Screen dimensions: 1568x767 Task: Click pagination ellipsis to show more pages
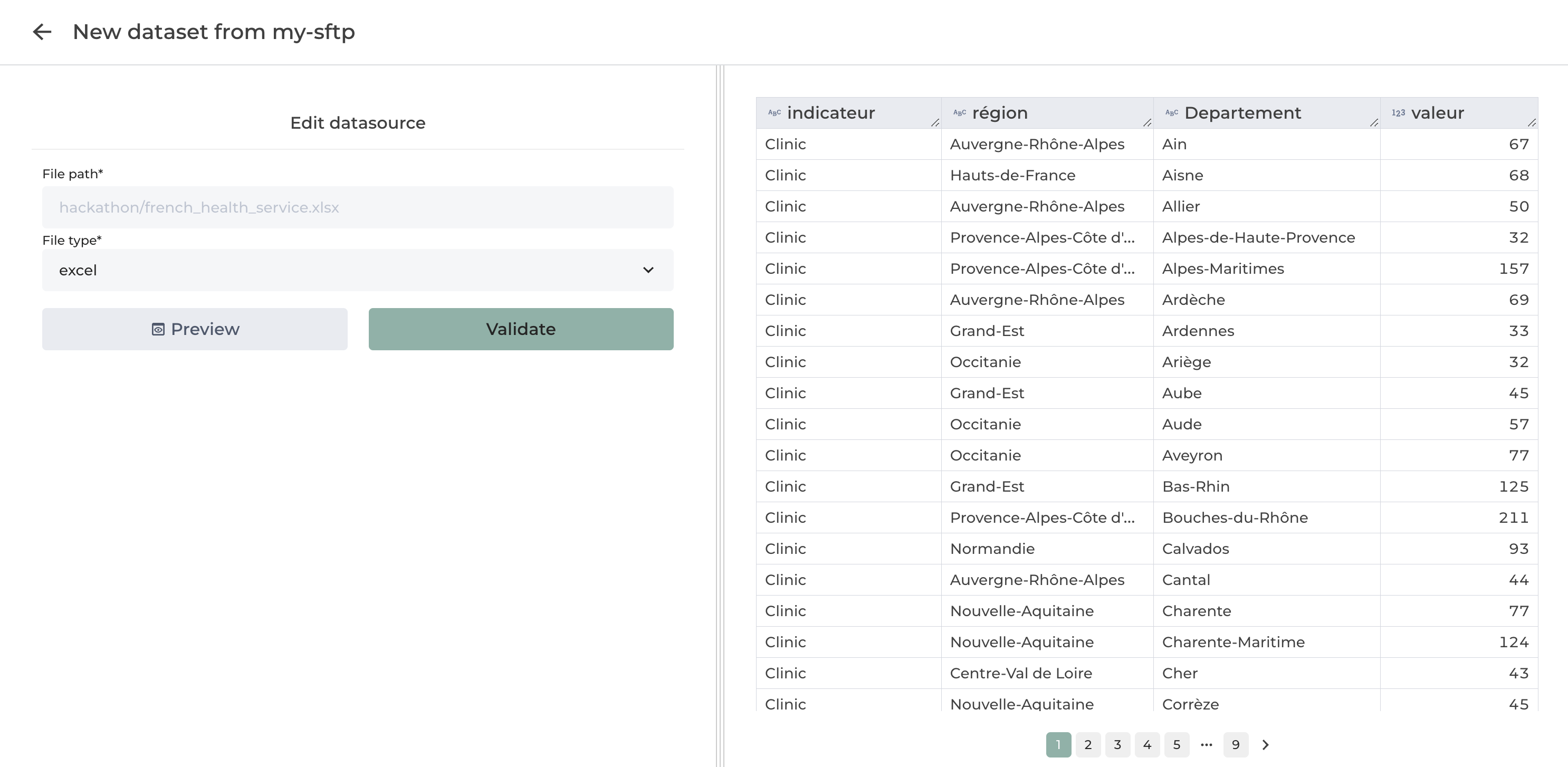pos(1206,744)
